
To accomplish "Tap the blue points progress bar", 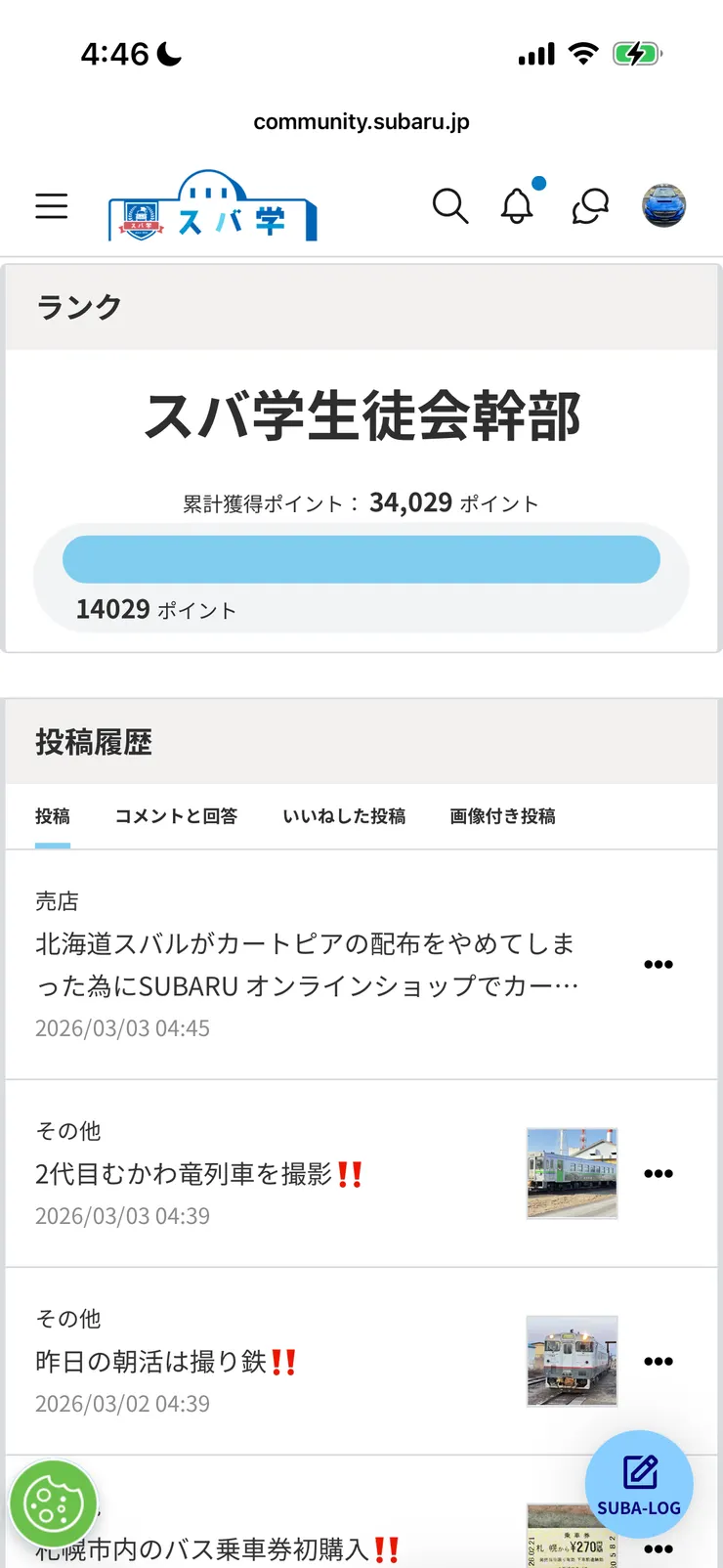I will (361, 559).
